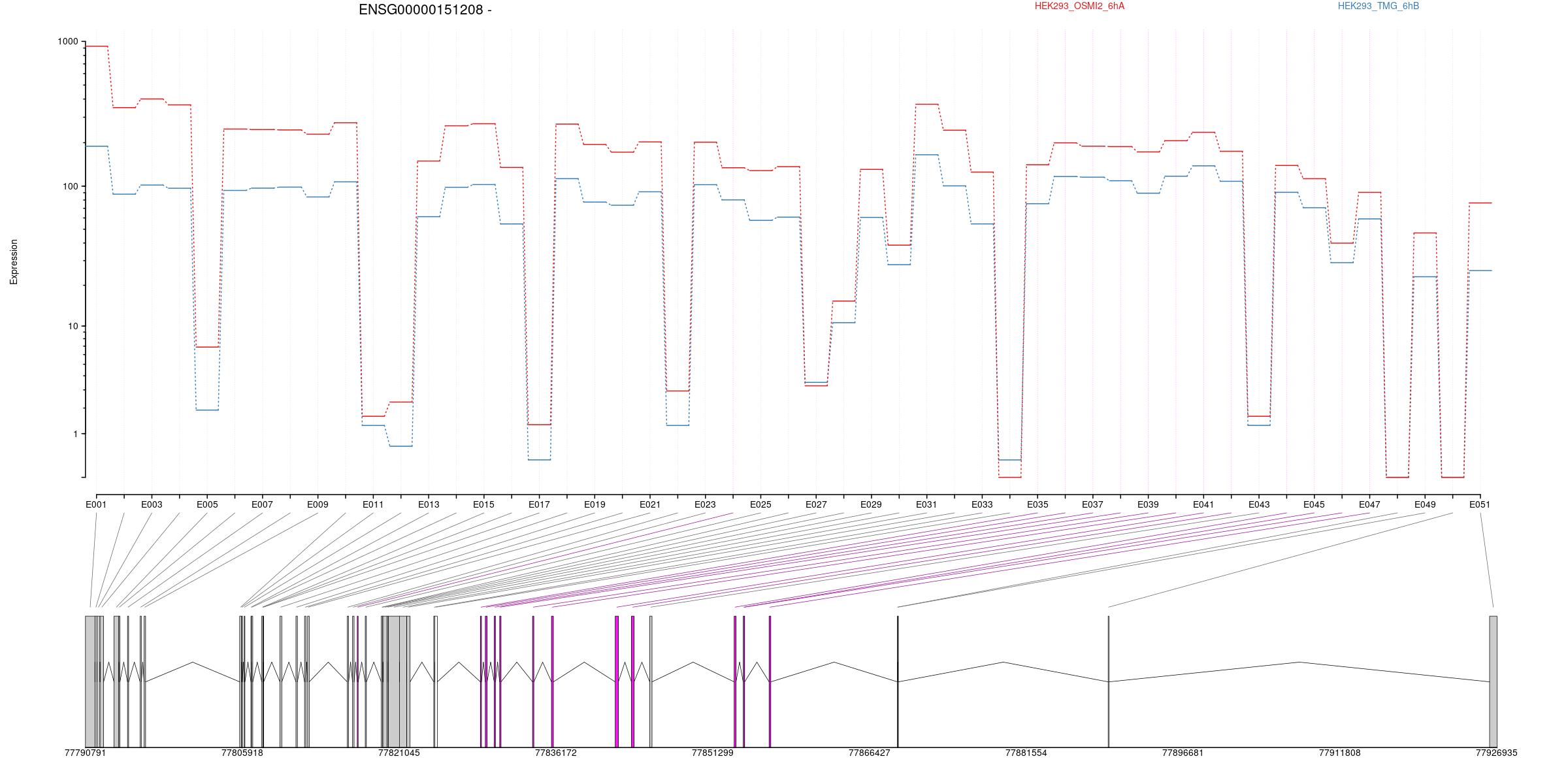Viewport: 1568px width, 784px height.
Task: Click the wide gray exon block near 77821045
Action: pos(396,681)
